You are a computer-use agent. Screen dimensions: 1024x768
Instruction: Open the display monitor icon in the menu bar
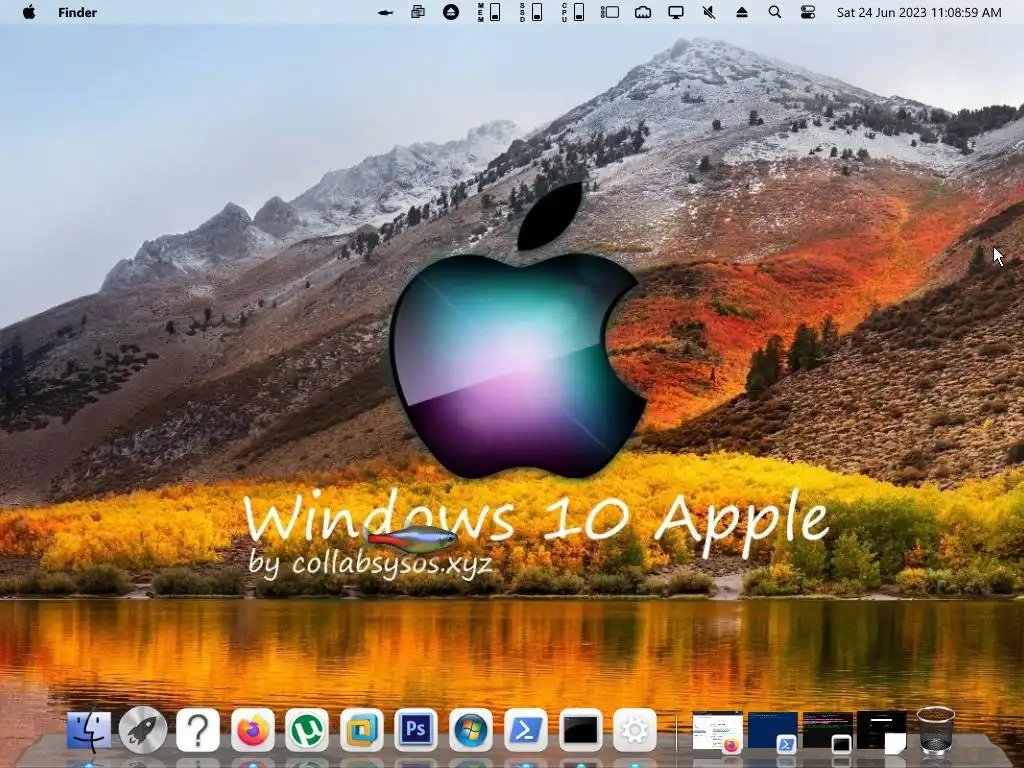(x=676, y=12)
